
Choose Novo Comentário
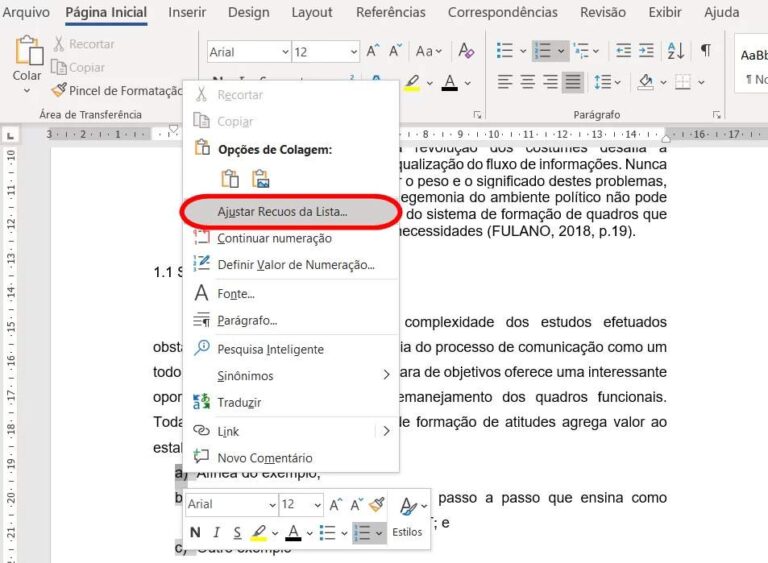point(291,458)
